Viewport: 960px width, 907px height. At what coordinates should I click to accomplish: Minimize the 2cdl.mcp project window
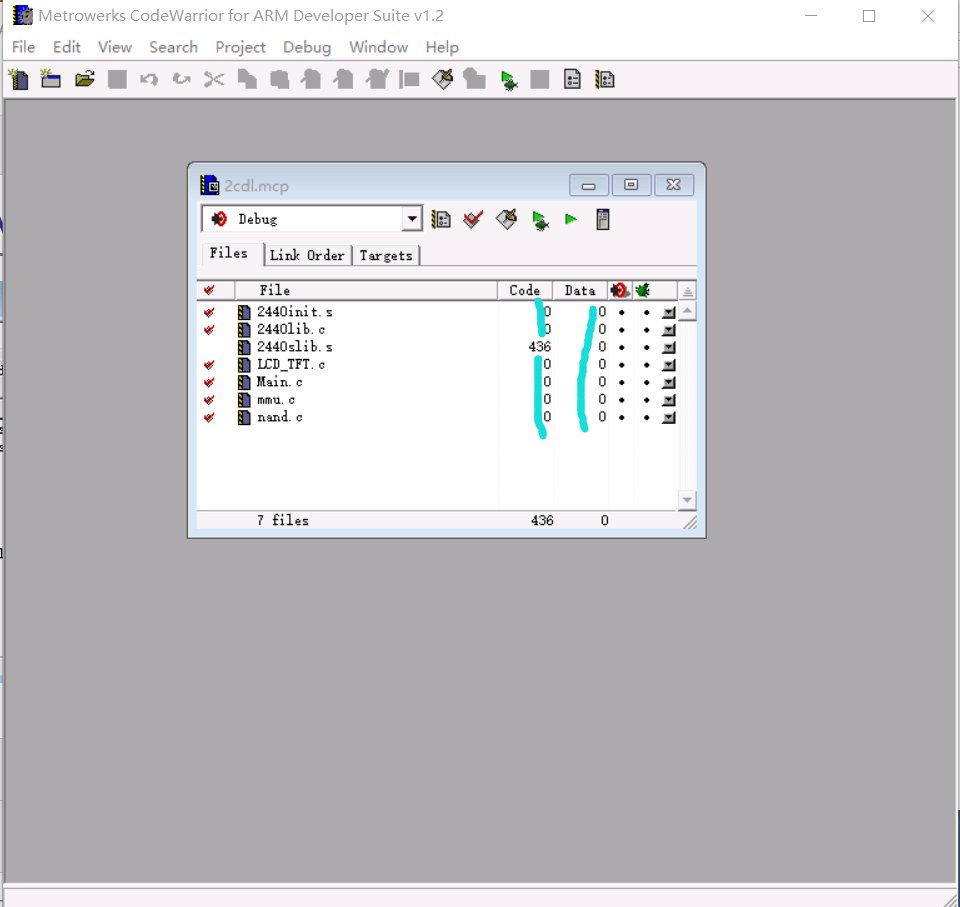pyautogui.click(x=588, y=185)
